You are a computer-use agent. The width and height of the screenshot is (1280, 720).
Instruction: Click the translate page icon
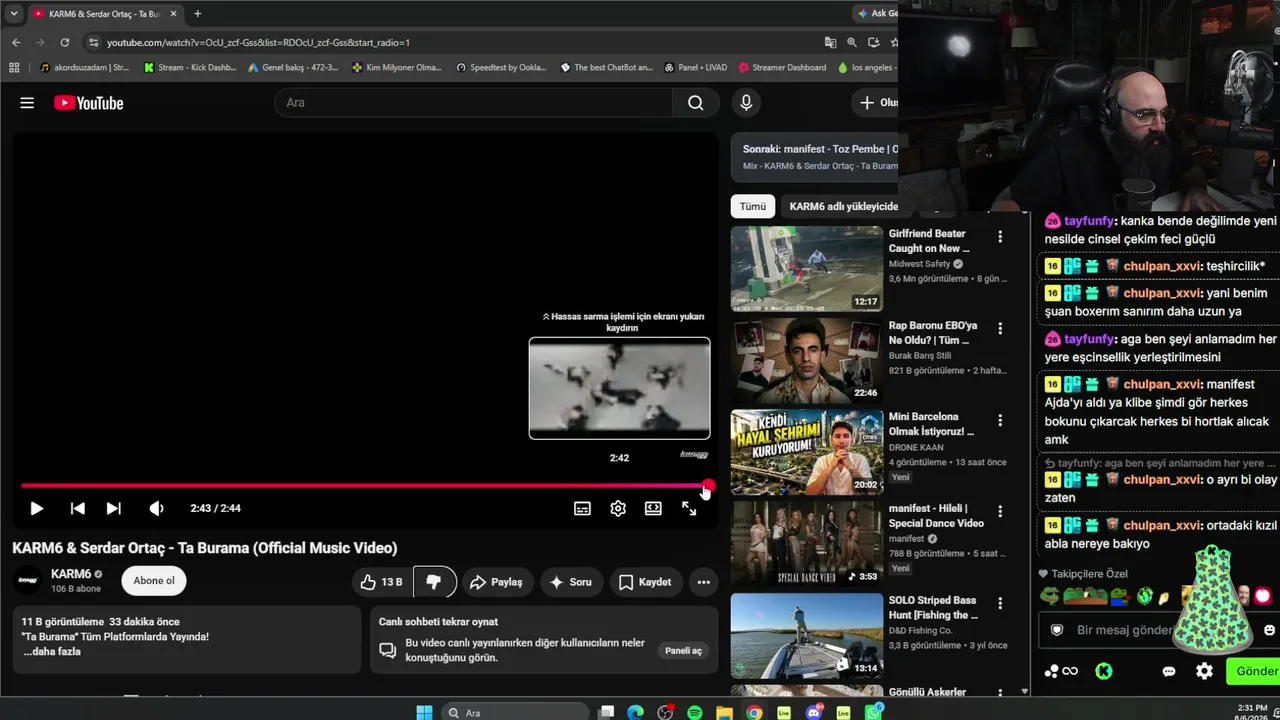pos(830,42)
